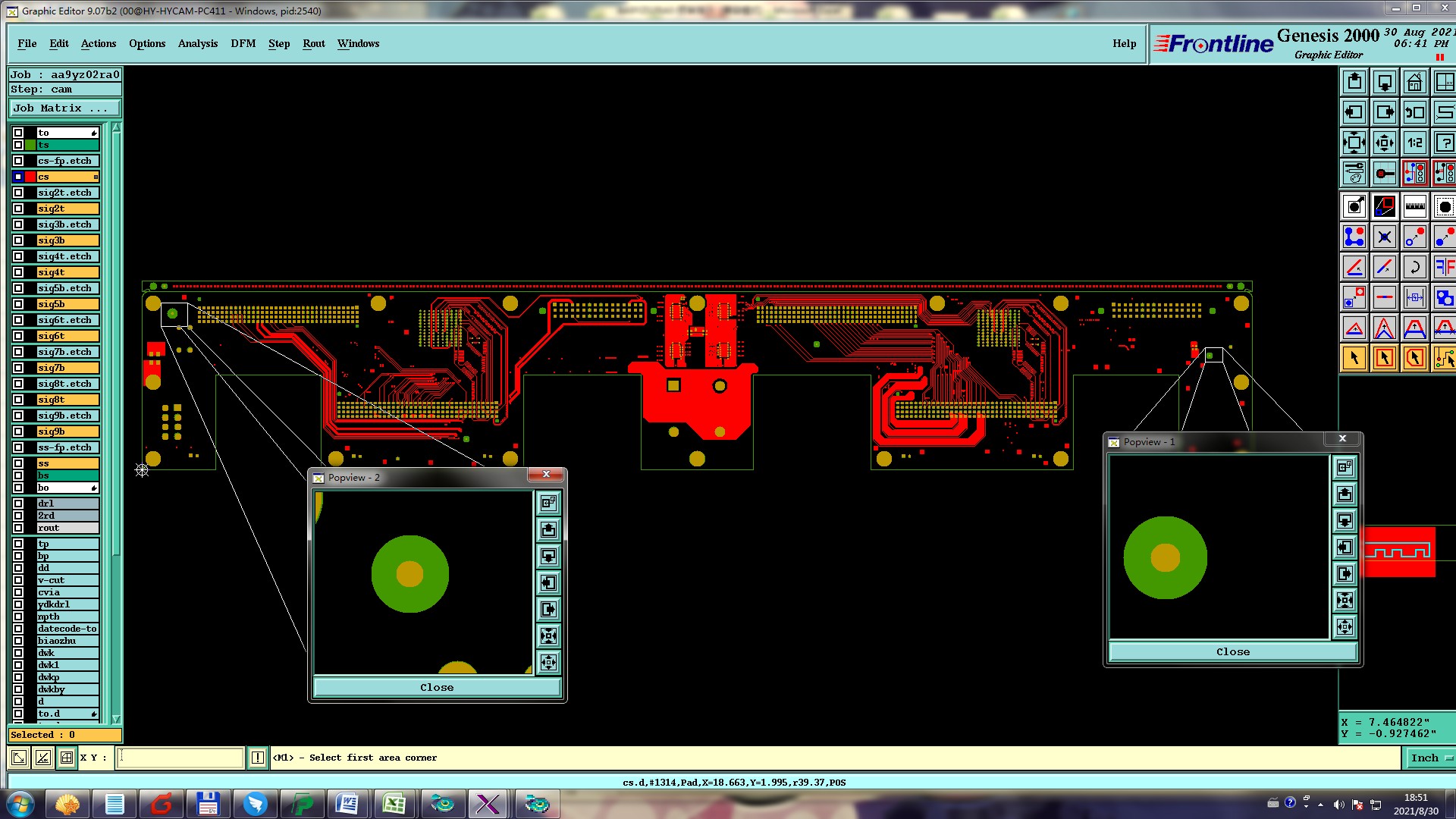Select the yellow arrow pointer tool

[x=1354, y=358]
